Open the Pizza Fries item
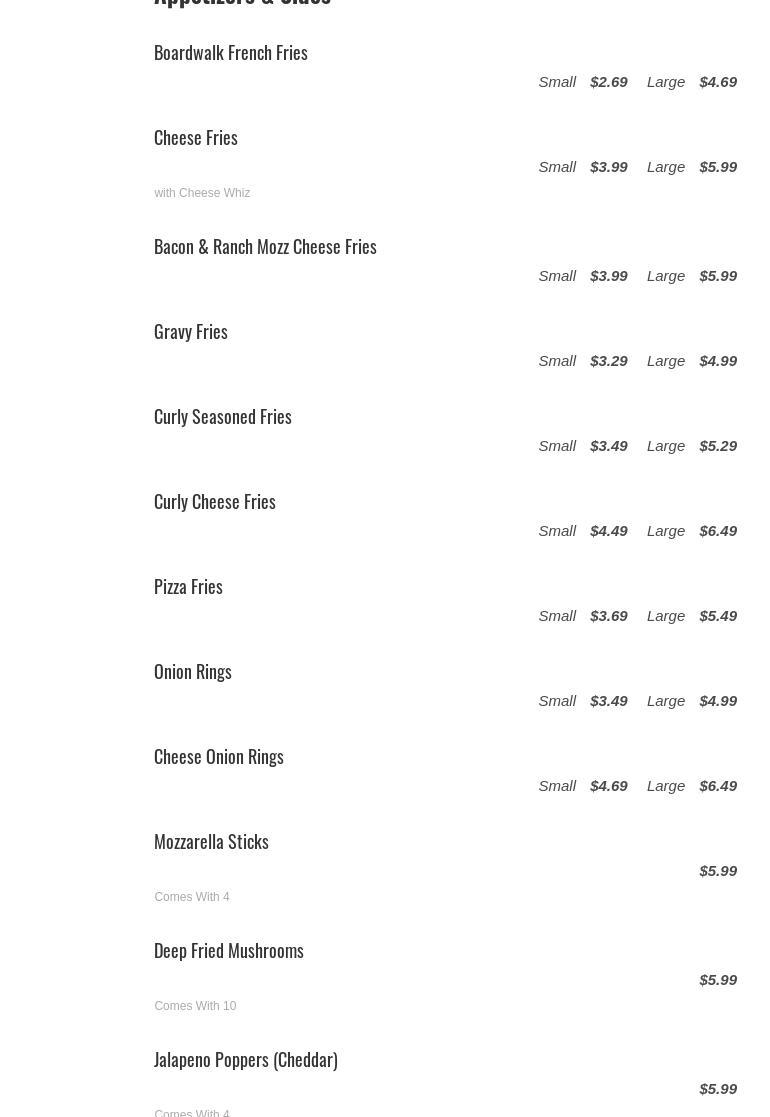 [188, 586]
